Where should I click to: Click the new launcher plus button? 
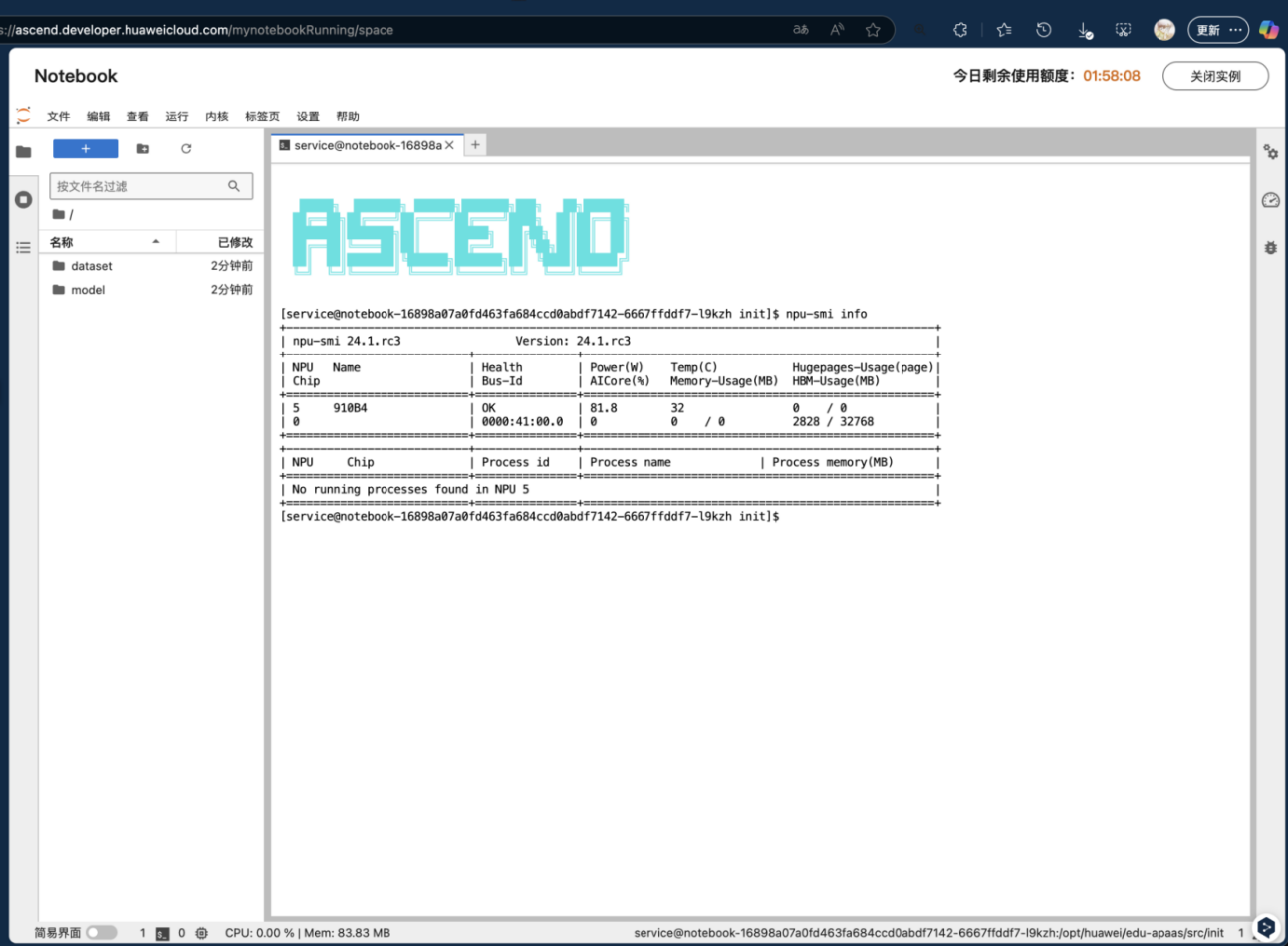[85, 148]
